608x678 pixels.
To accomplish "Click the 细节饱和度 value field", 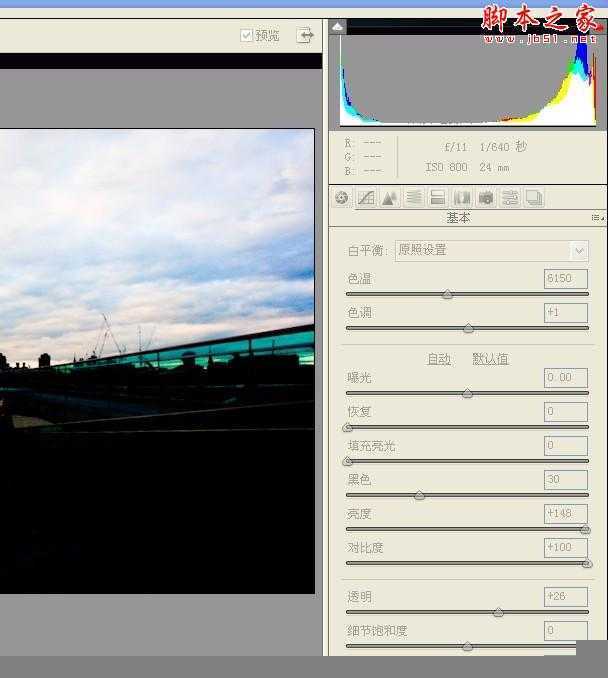I will [566, 631].
